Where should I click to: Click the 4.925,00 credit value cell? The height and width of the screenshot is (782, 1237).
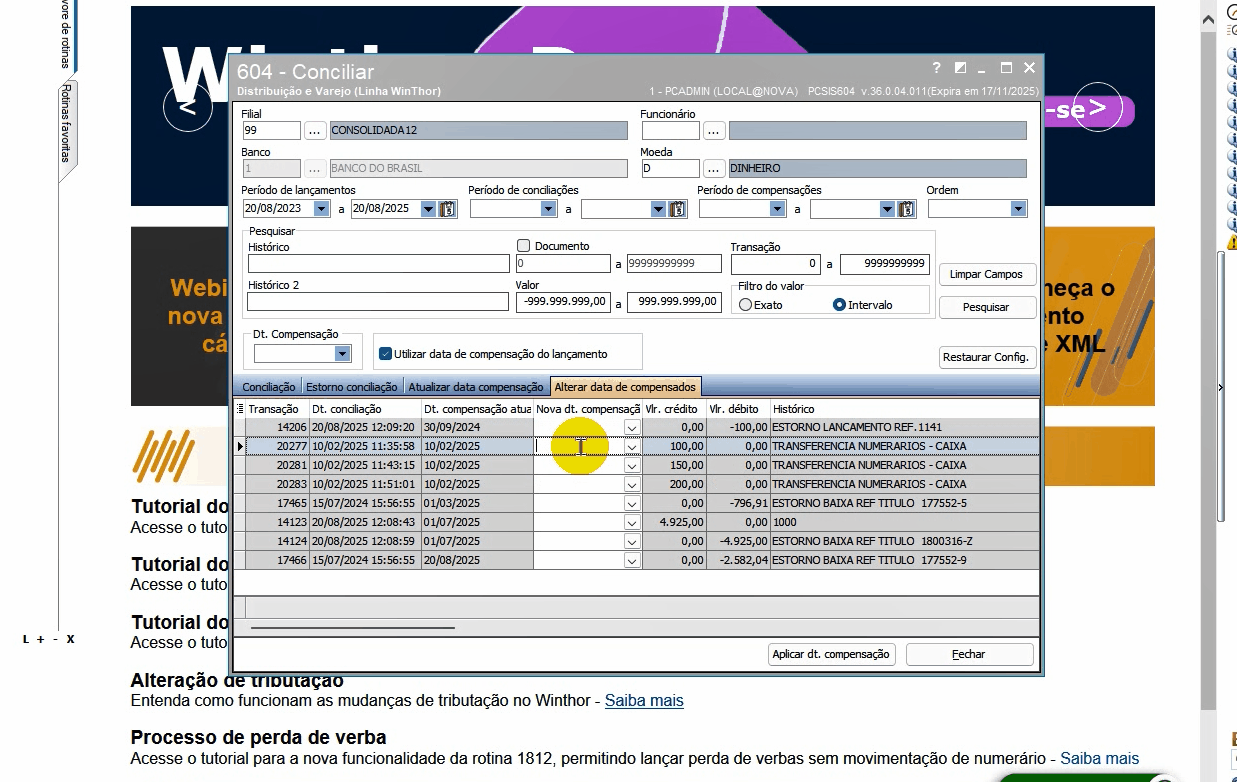(x=673, y=522)
